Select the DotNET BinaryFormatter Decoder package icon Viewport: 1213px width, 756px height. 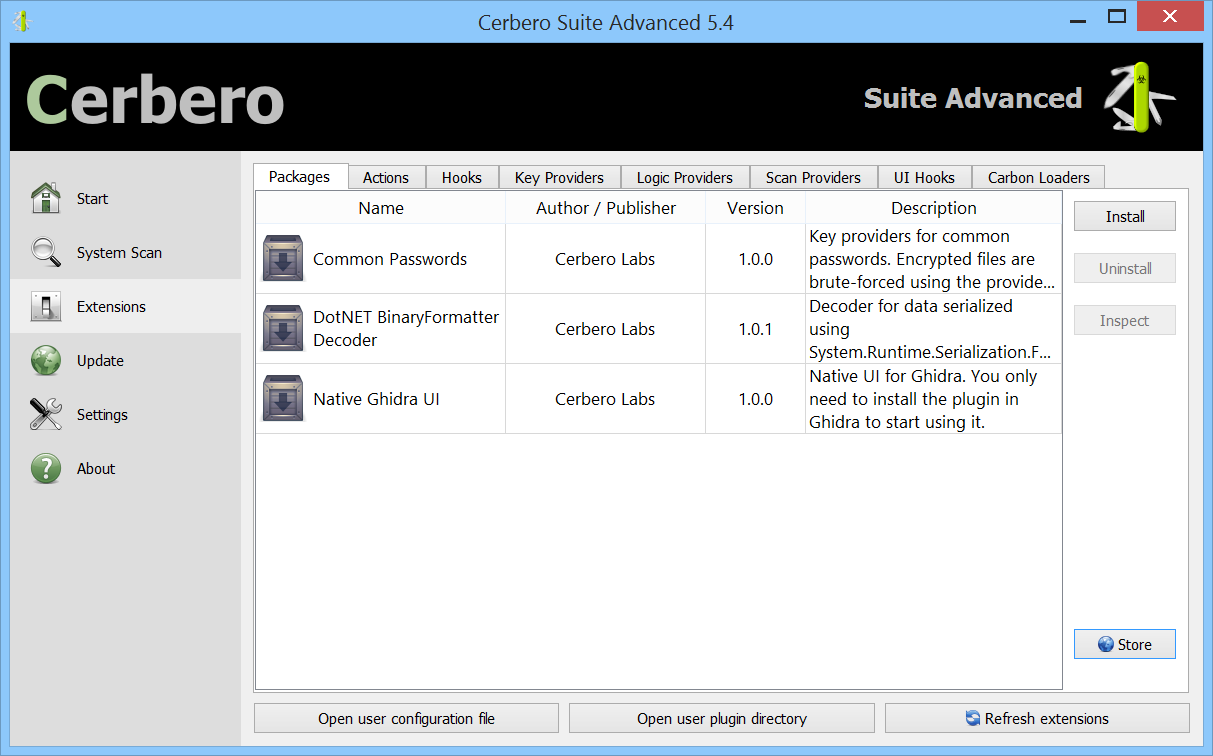point(284,329)
